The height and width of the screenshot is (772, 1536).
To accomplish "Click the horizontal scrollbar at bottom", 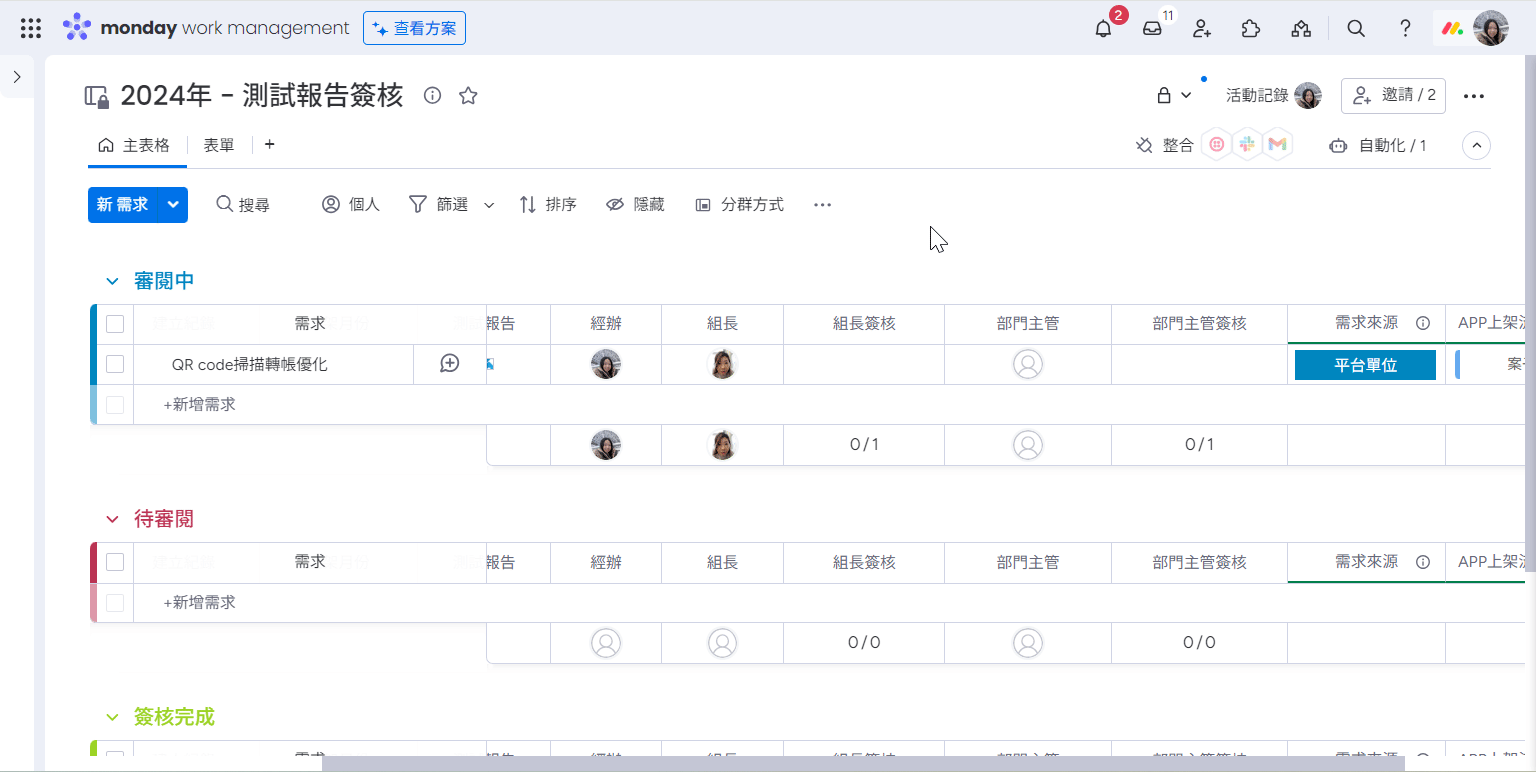I will (x=863, y=764).
